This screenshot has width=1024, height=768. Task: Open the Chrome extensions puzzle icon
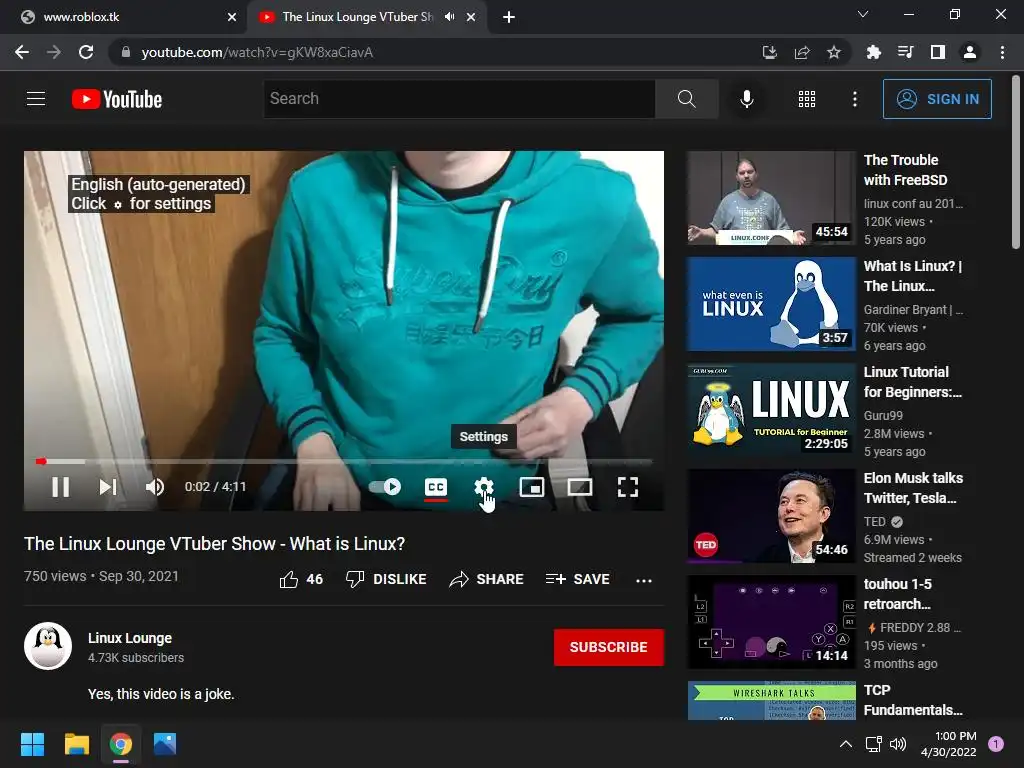pos(873,52)
